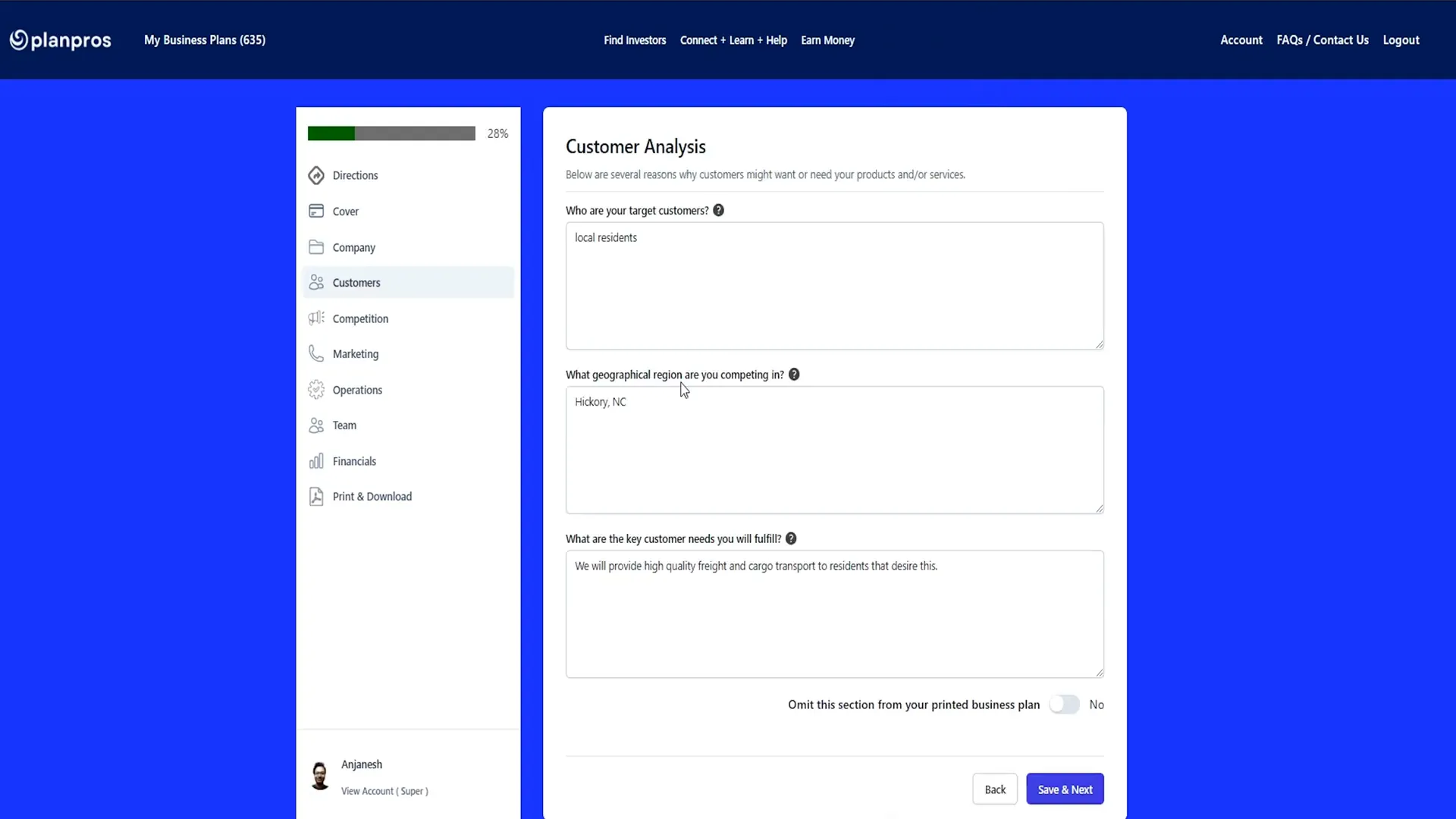
Task: Click Save & Next button
Action: point(1065,789)
